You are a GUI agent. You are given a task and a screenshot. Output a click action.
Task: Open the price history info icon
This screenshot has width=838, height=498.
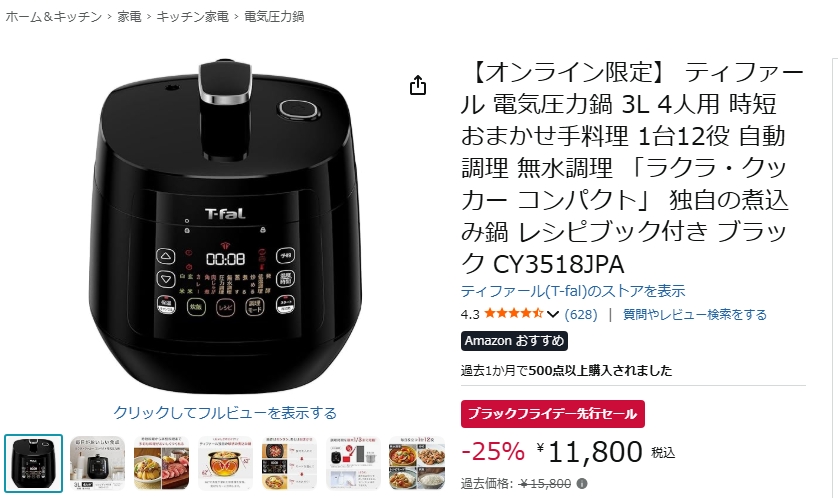[582, 484]
